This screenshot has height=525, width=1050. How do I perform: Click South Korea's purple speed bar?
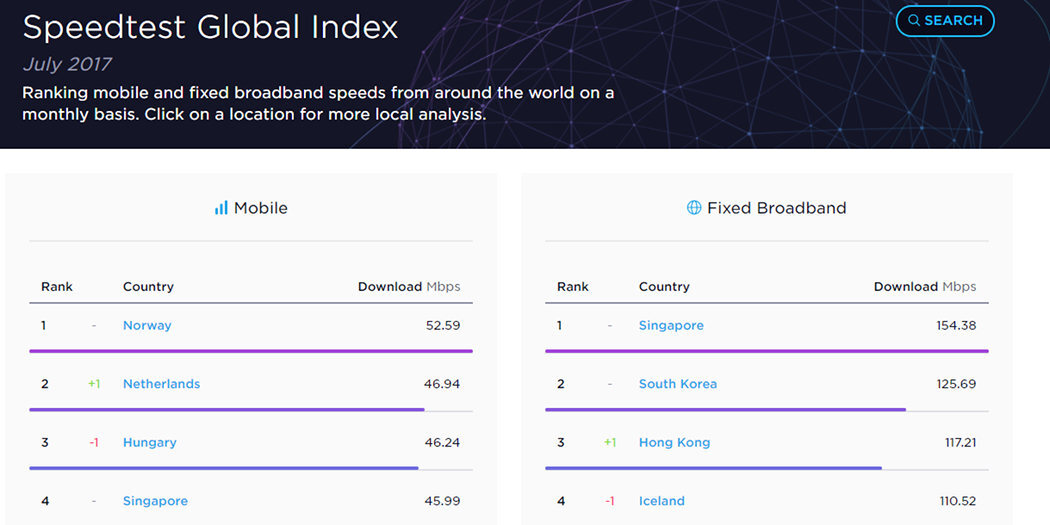click(x=725, y=409)
